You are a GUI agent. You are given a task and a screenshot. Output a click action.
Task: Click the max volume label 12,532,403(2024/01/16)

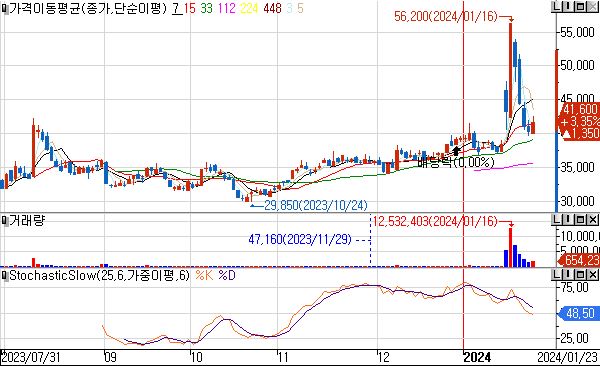[x=435, y=221]
